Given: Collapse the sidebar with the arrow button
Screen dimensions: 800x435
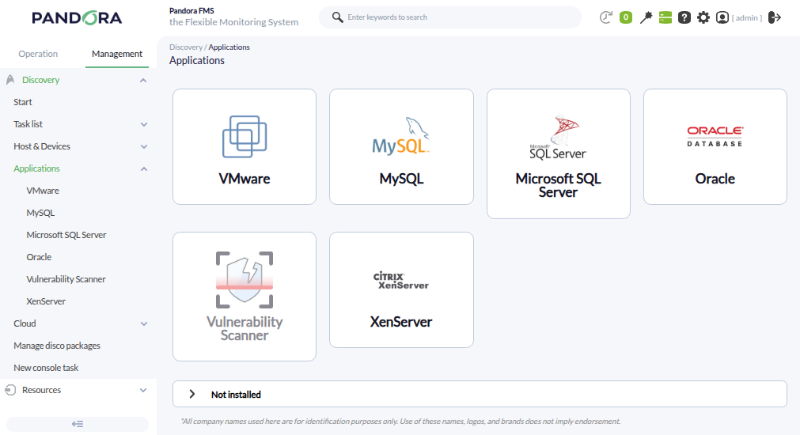Looking at the screenshot, I should [x=78, y=424].
